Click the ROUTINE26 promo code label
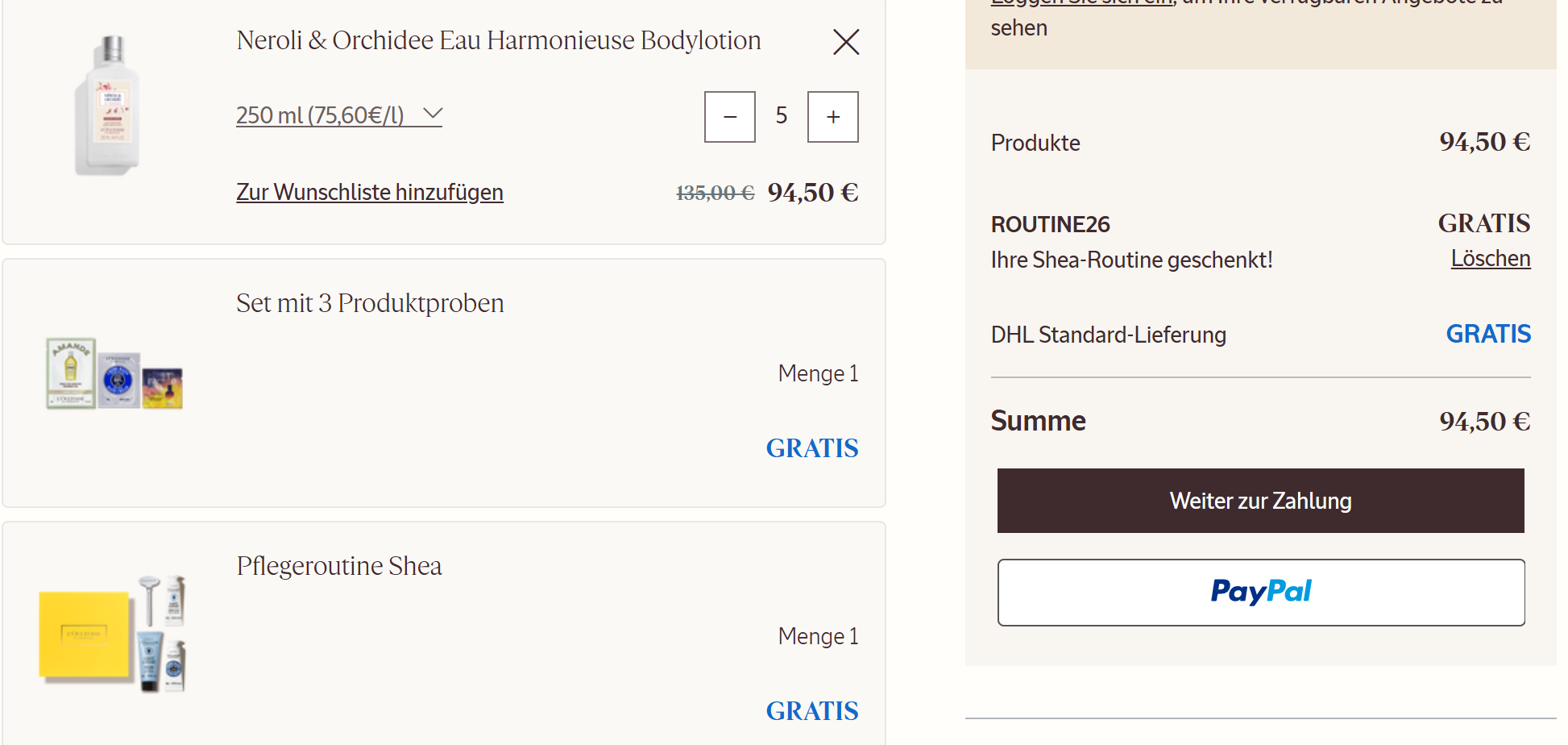This screenshot has height=745, width=1568. pos(1050,224)
